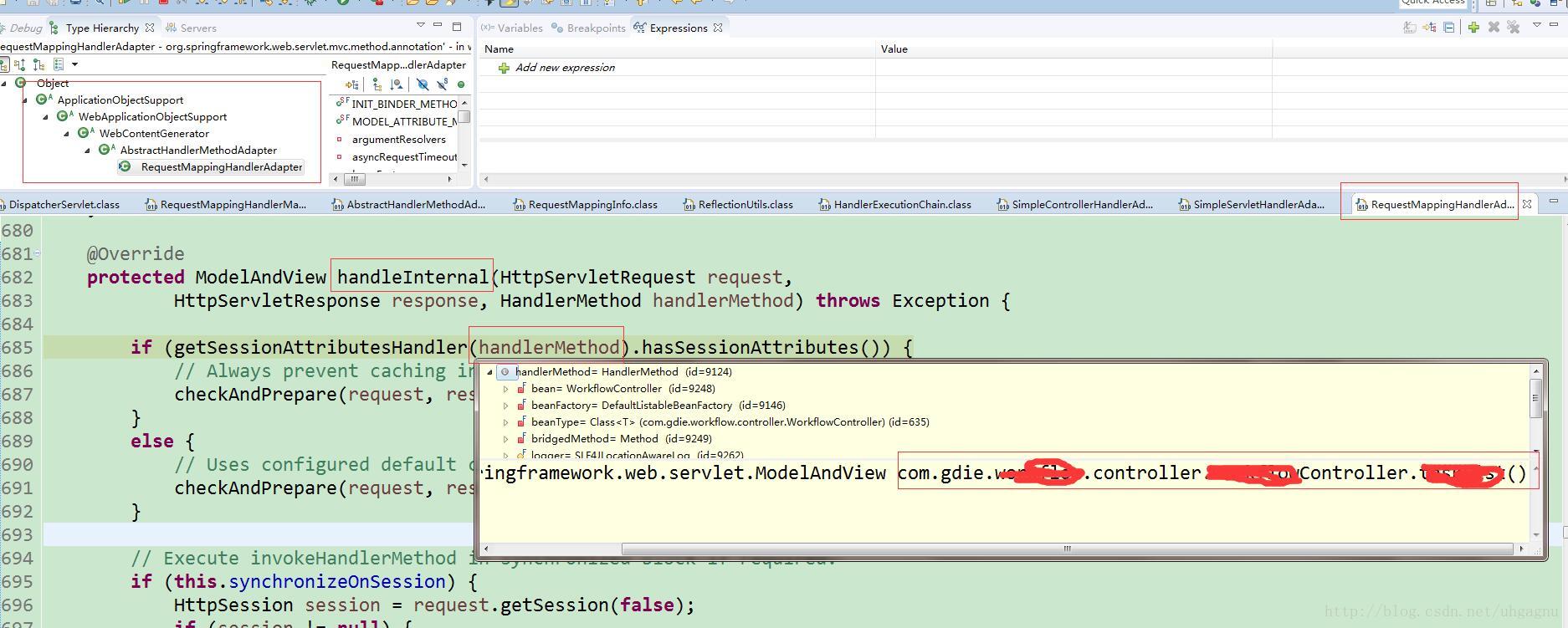Image resolution: width=1568 pixels, height=628 pixels.
Task: Open the Variables tab
Action: point(512,28)
